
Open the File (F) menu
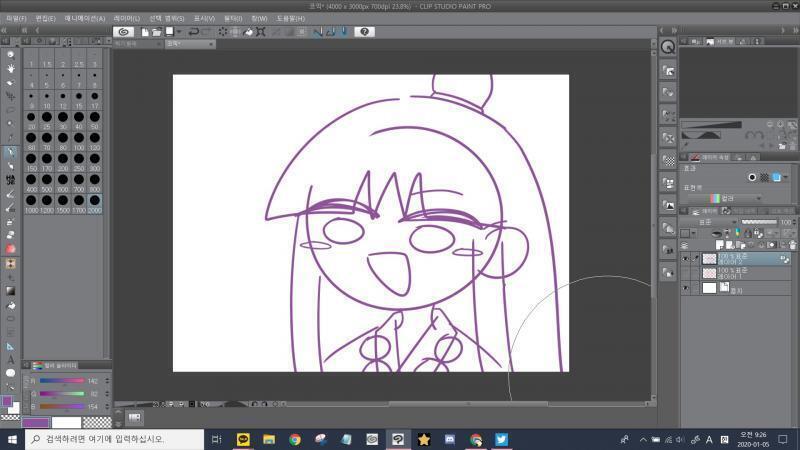16,18
